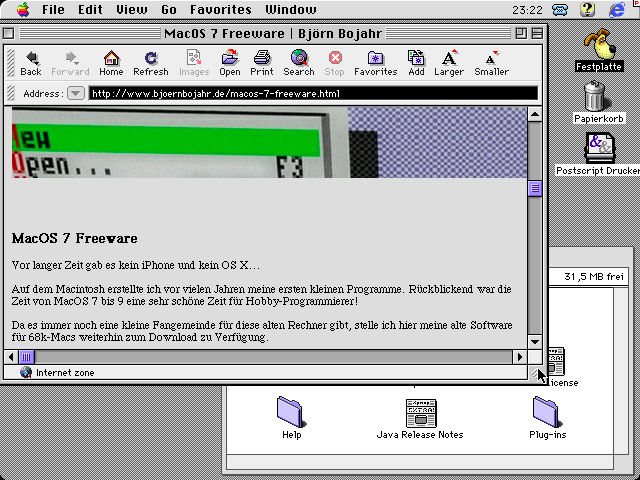640x480 pixels.
Task: Click the MacOS 7 Freeware heading
Action: [x=75, y=238]
